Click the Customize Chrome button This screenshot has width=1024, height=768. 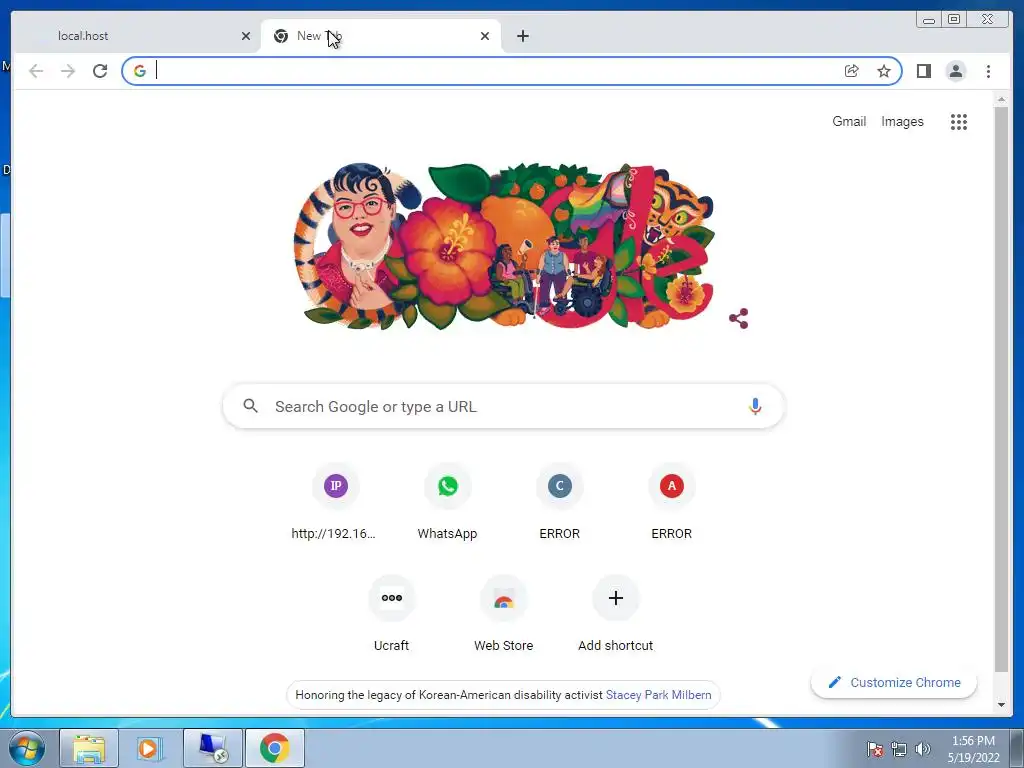[894, 682]
